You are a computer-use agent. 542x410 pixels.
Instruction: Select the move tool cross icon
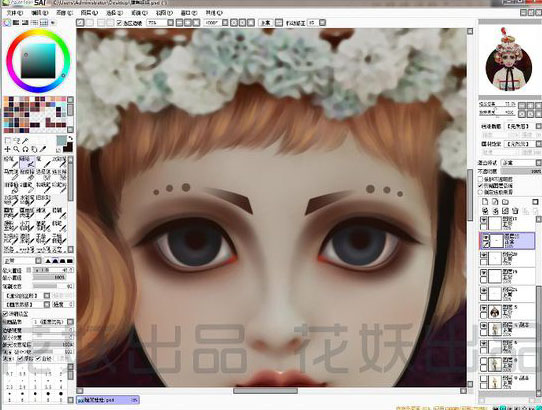7,149
